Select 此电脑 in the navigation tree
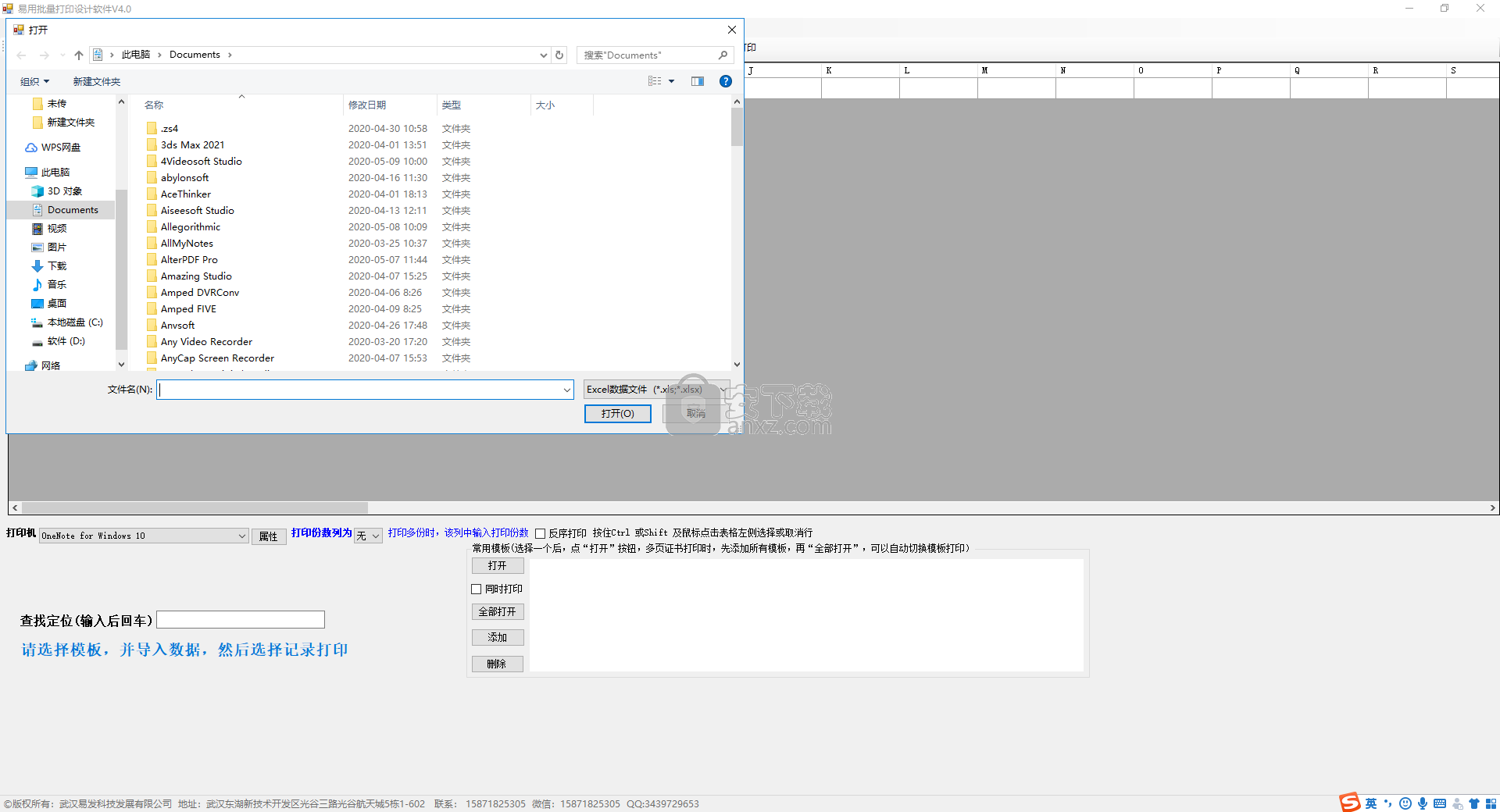Viewport: 1500px width, 812px height. point(48,173)
